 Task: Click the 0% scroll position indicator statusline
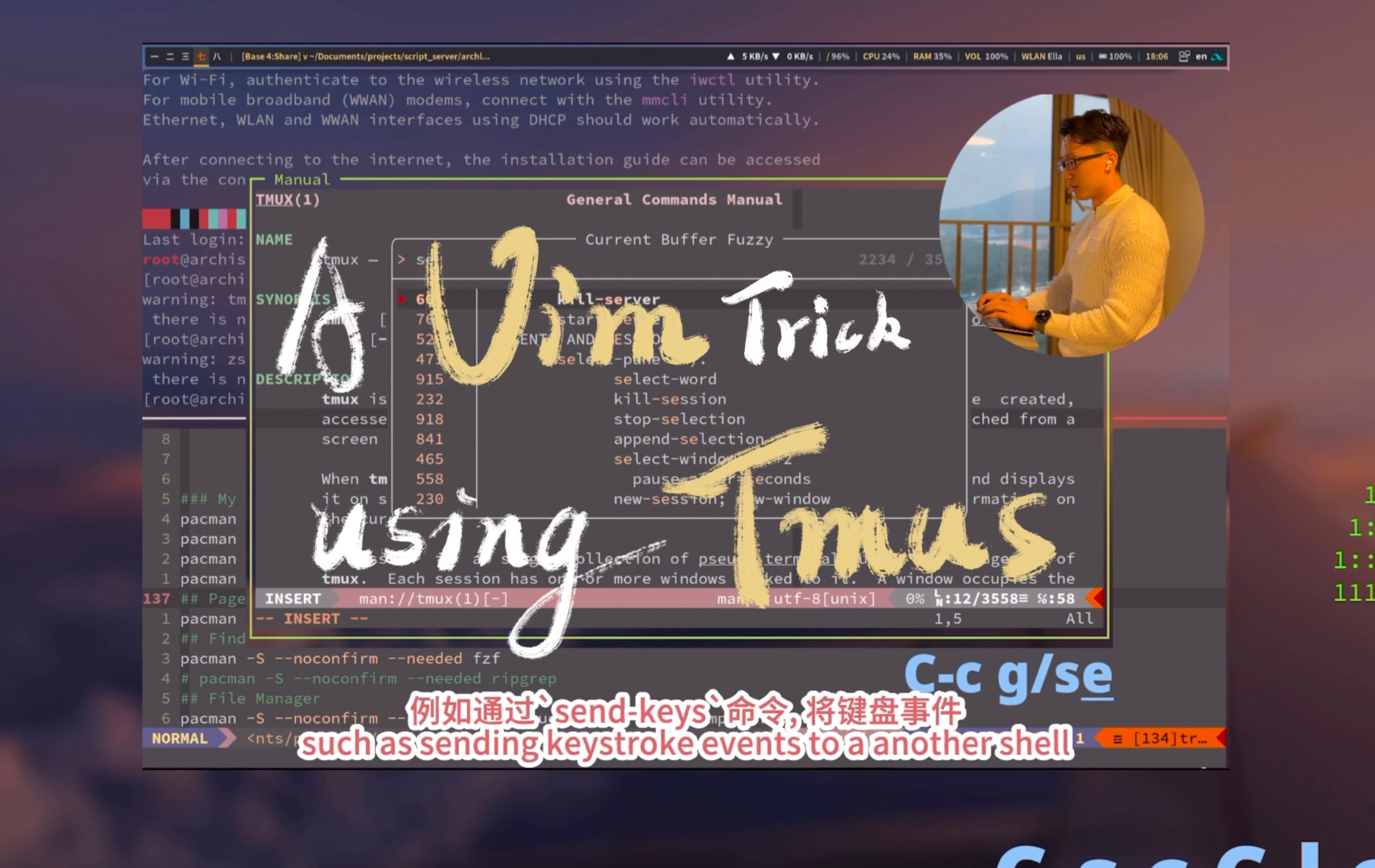[x=909, y=598]
